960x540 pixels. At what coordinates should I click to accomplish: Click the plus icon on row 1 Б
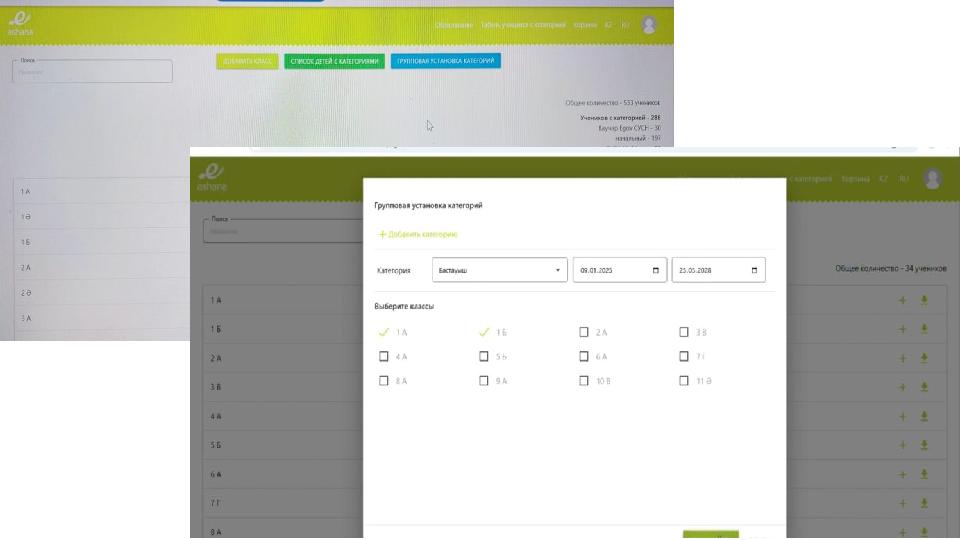pos(902,329)
